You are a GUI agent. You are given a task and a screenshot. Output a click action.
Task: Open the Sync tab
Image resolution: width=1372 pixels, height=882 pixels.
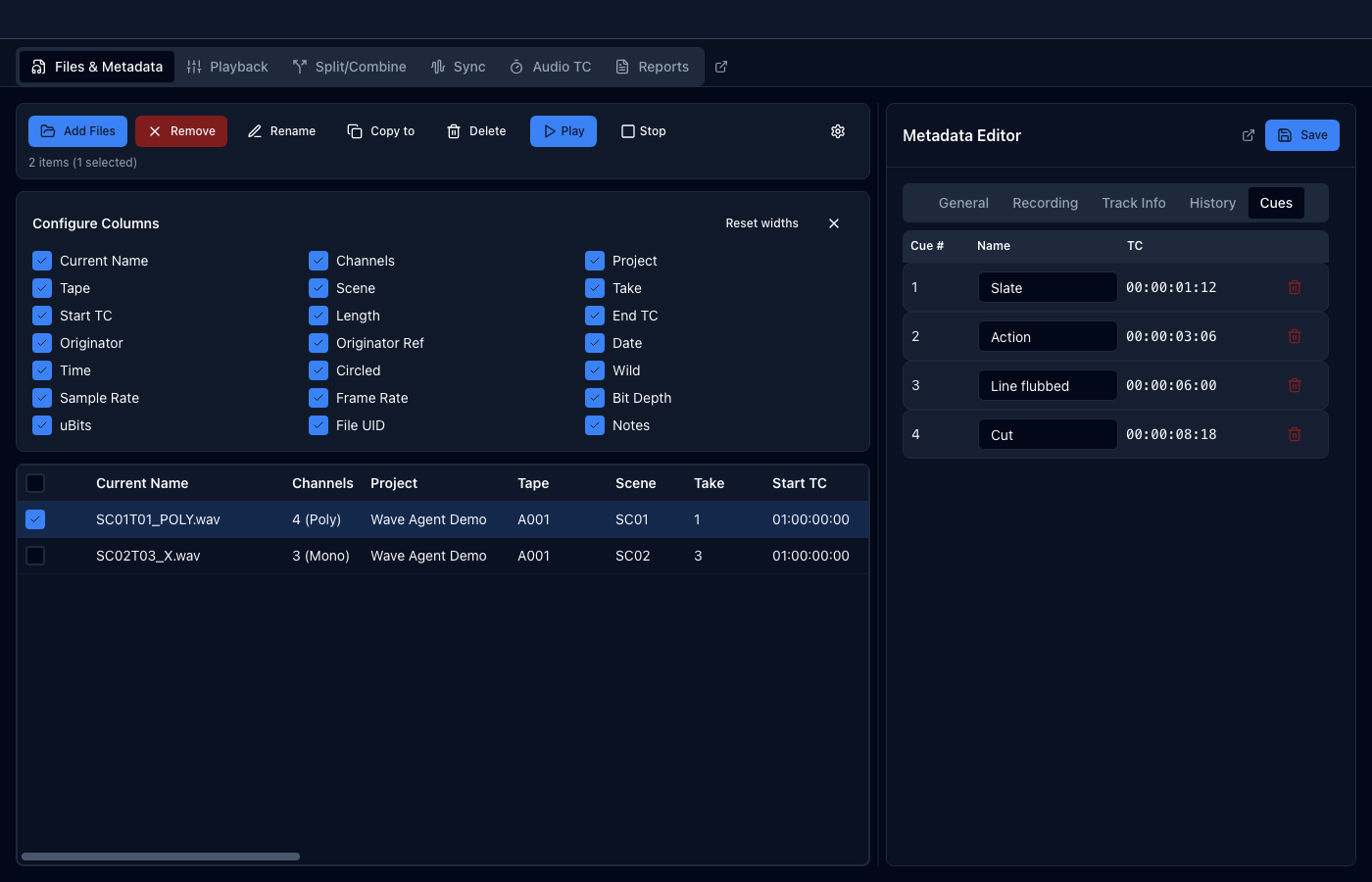tap(458, 67)
